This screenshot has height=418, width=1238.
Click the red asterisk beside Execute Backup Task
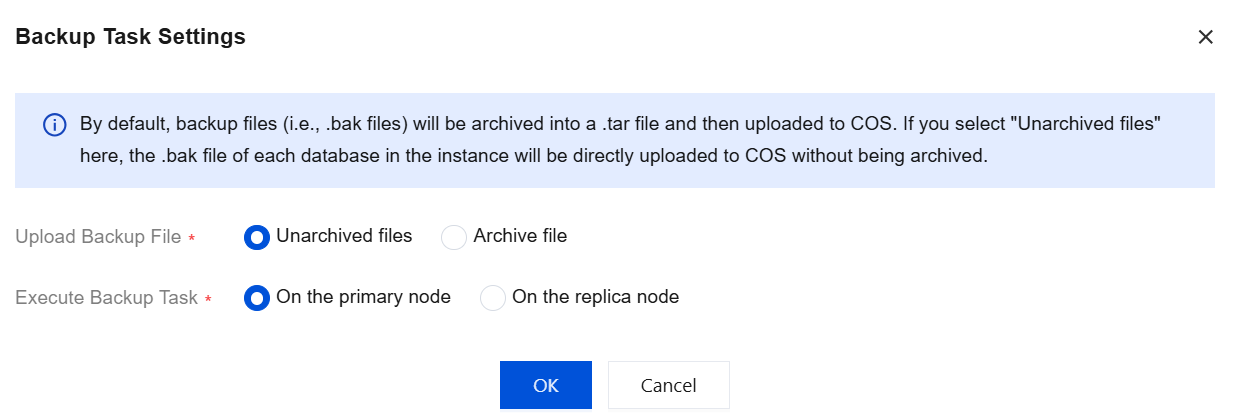click(208, 300)
